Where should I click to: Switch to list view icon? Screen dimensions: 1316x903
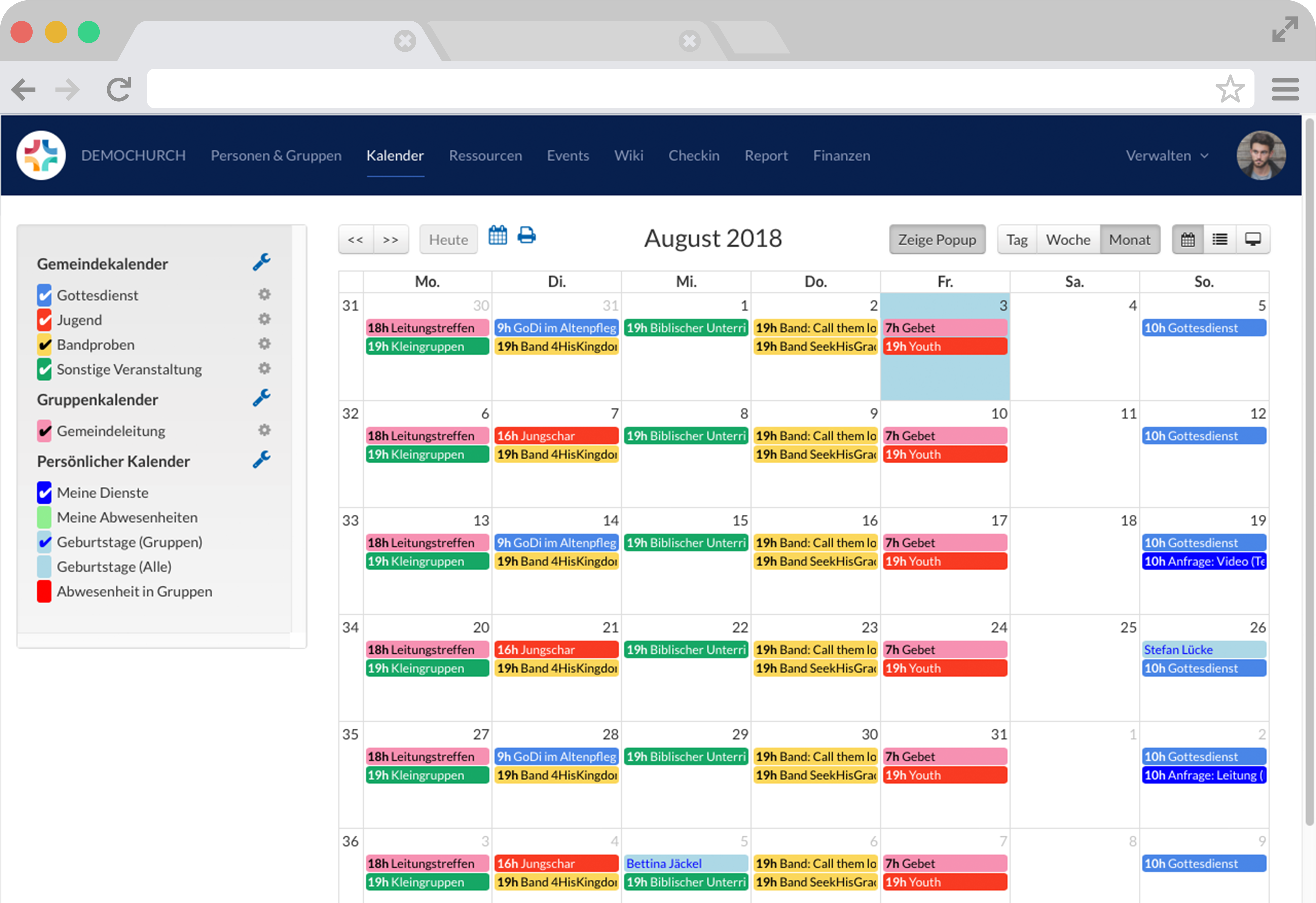(x=1220, y=240)
